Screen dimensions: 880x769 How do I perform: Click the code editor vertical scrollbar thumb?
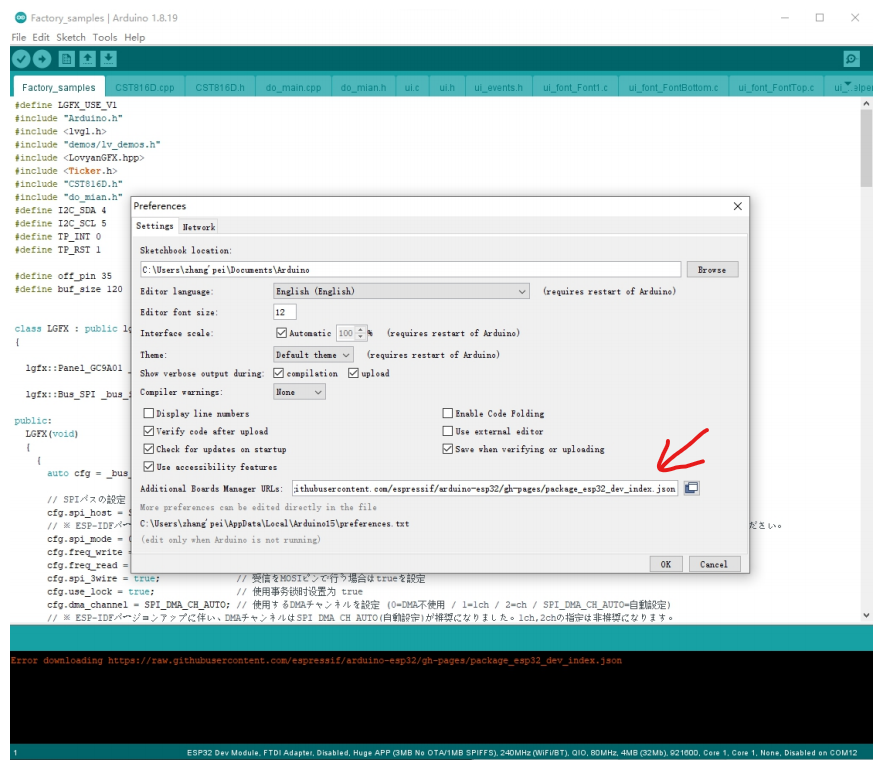point(866,148)
